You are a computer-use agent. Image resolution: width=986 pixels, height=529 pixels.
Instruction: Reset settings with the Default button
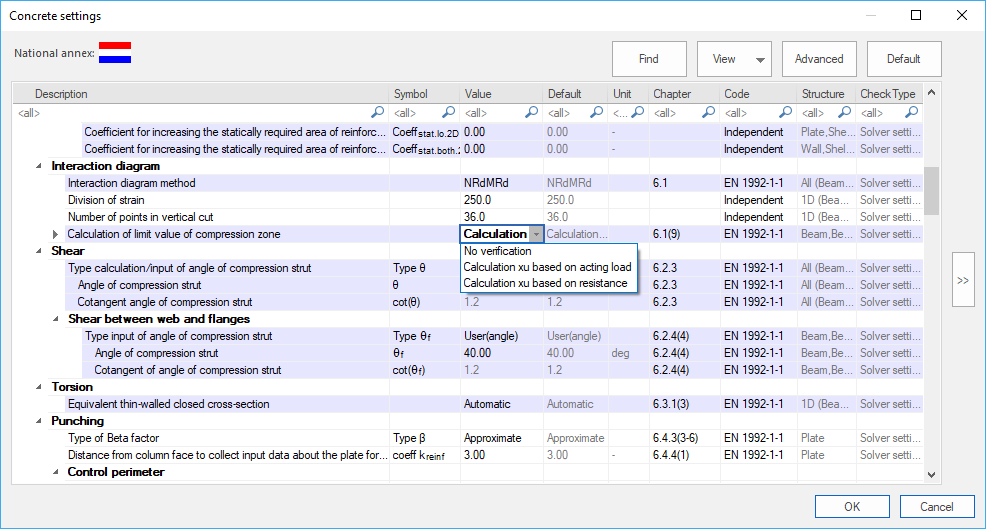(x=903, y=59)
